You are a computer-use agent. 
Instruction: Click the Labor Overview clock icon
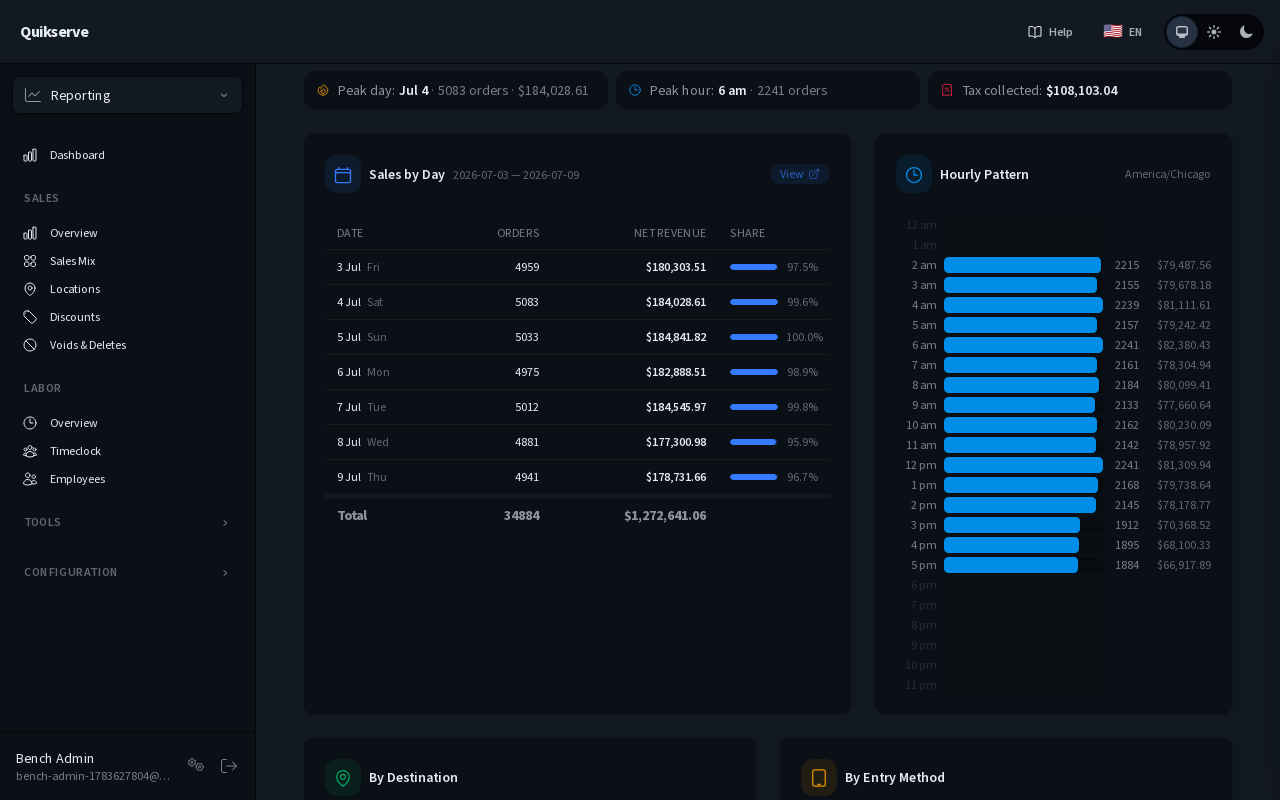coord(30,423)
